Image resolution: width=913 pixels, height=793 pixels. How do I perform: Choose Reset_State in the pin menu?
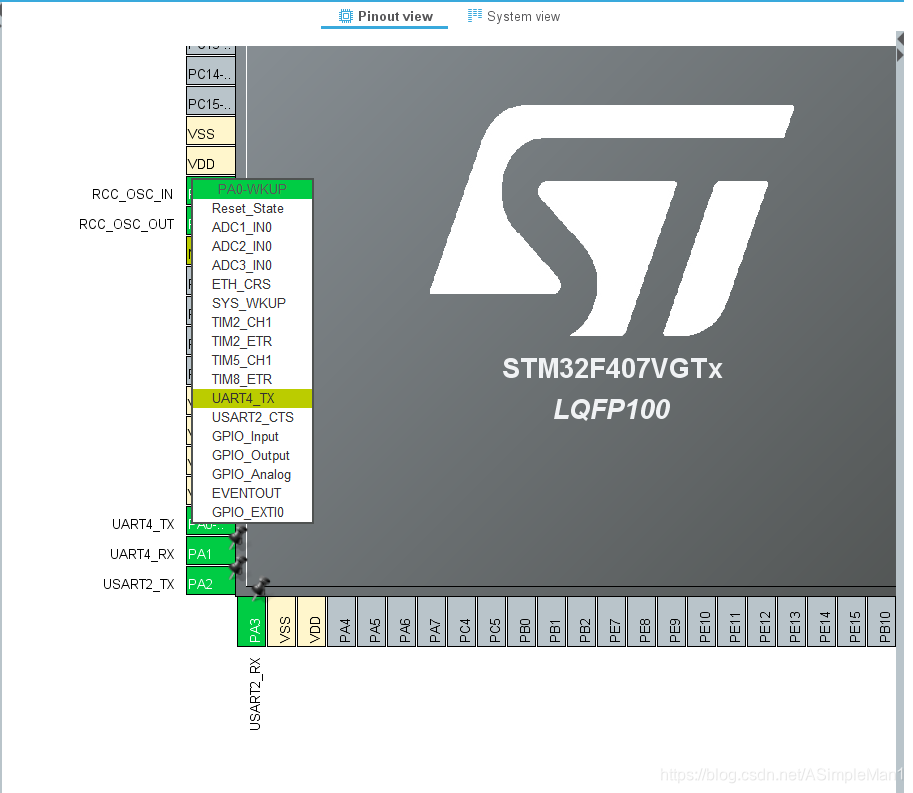pos(252,208)
